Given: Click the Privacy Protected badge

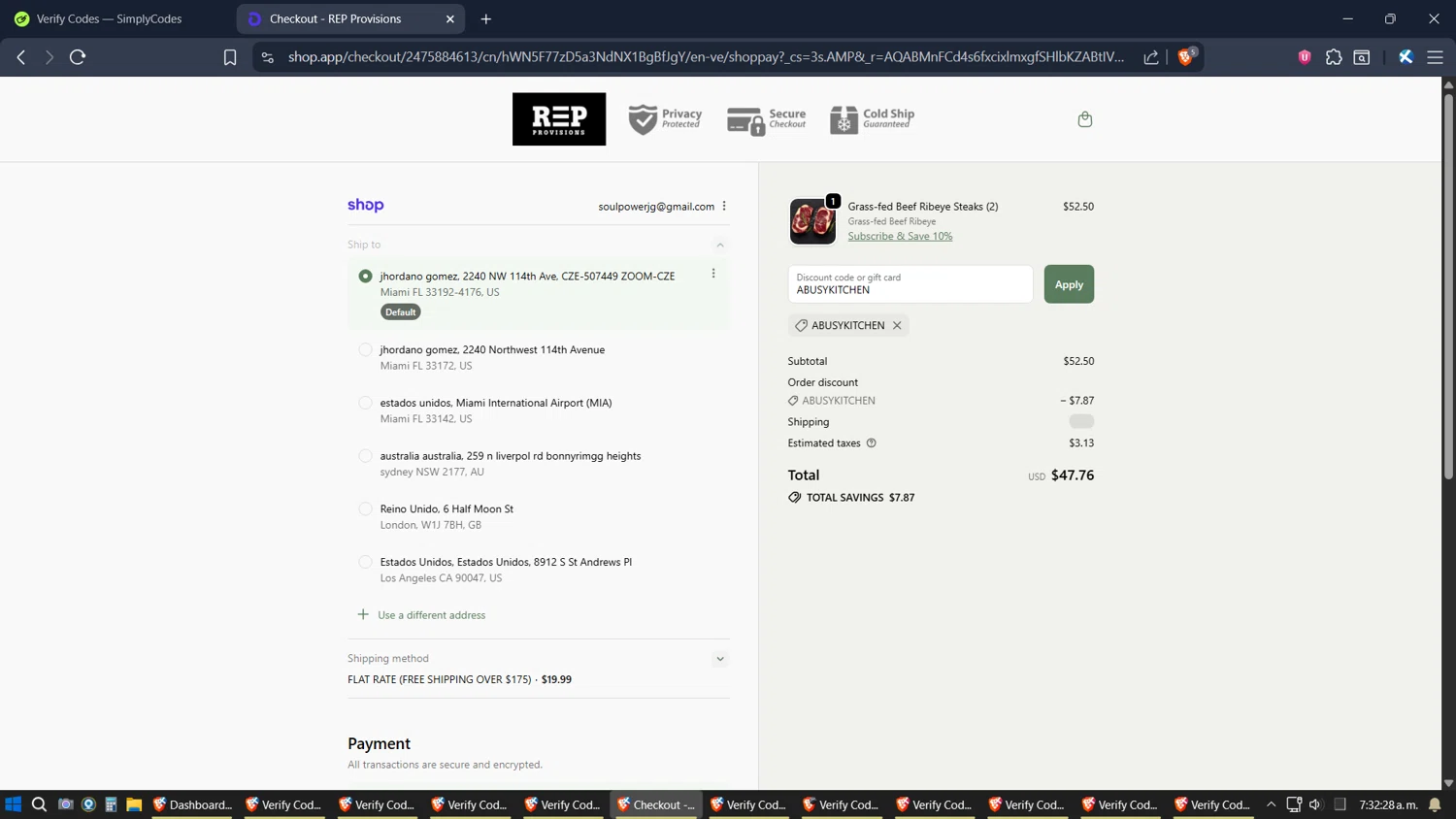Looking at the screenshot, I should 665,119.
